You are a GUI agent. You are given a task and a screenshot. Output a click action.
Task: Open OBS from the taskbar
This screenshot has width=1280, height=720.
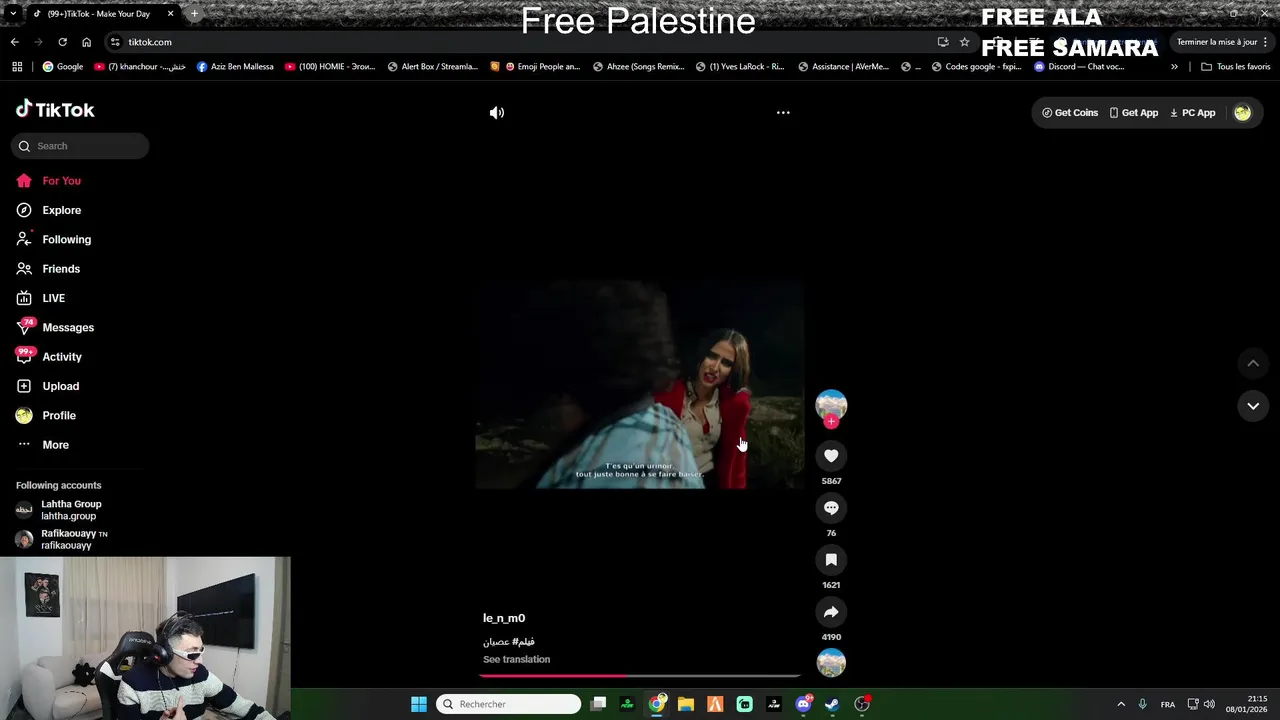click(862, 704)
